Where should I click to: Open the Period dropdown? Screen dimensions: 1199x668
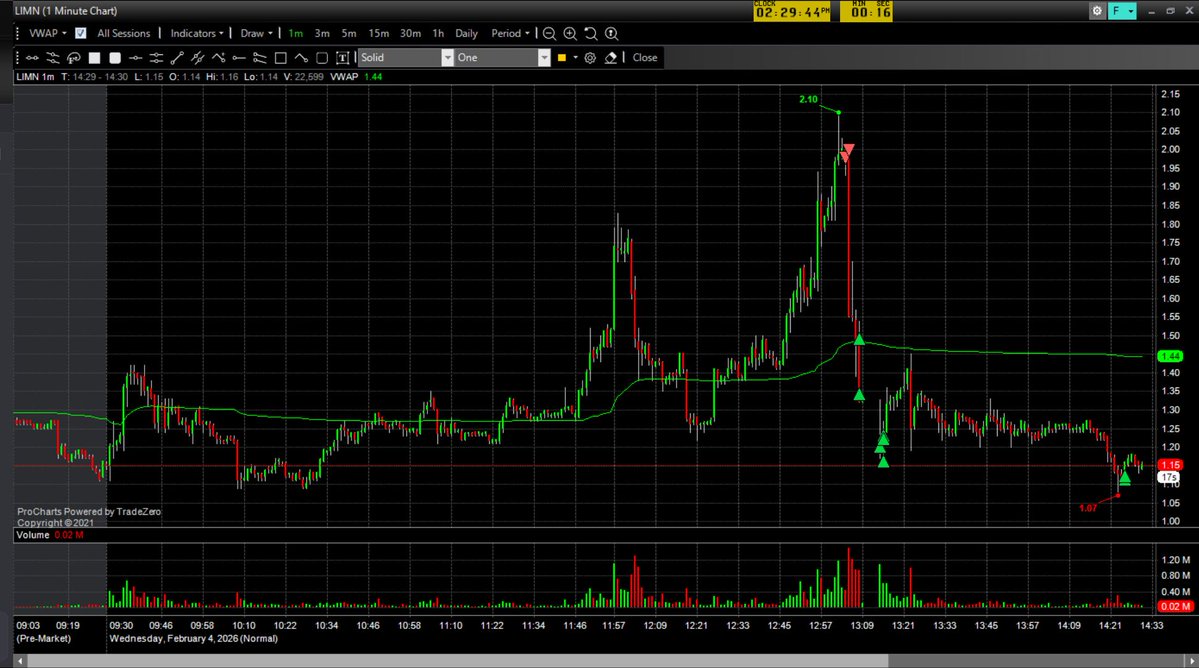(x=510, y=34)
